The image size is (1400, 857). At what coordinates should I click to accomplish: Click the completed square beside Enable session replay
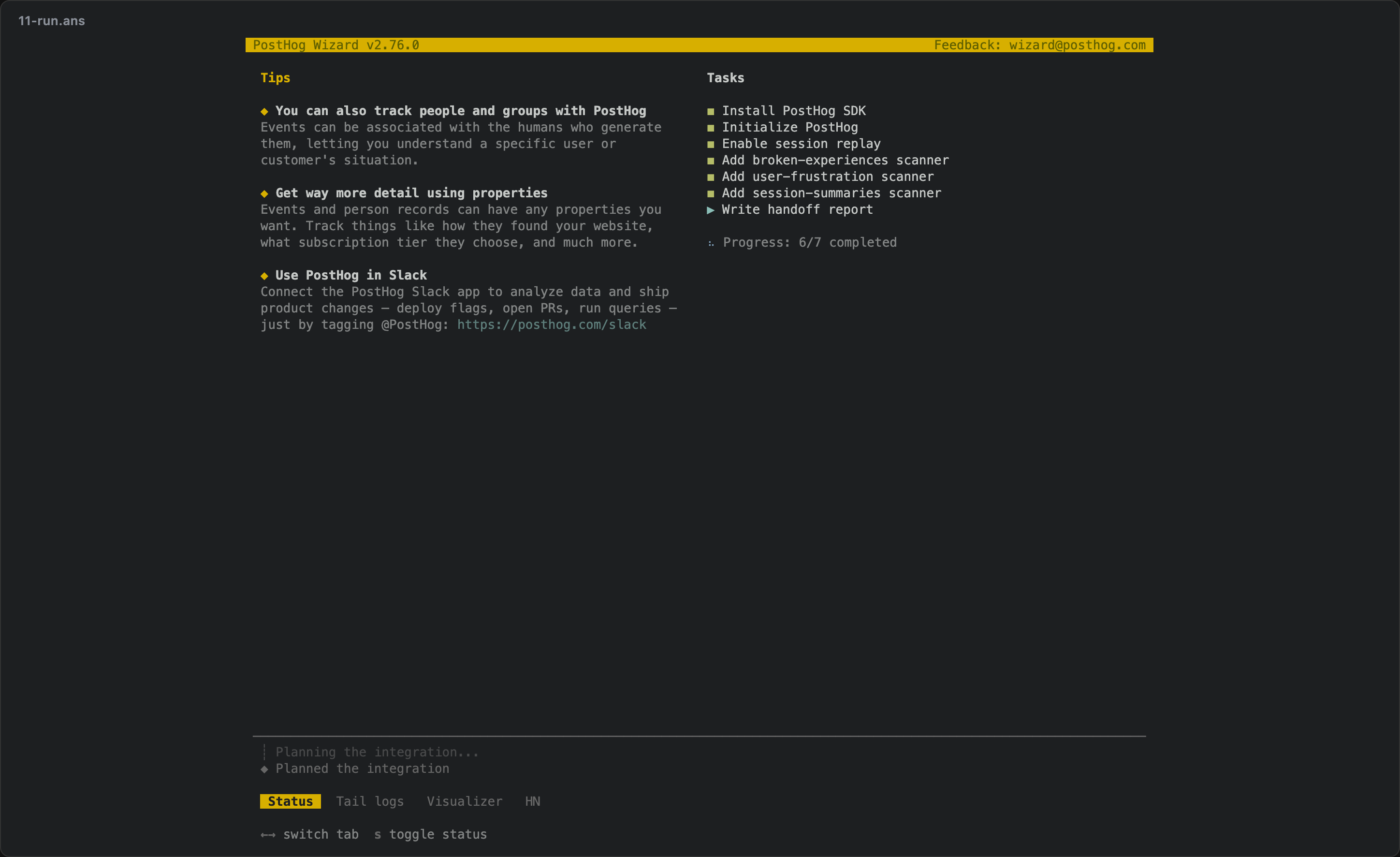(710, 144)
